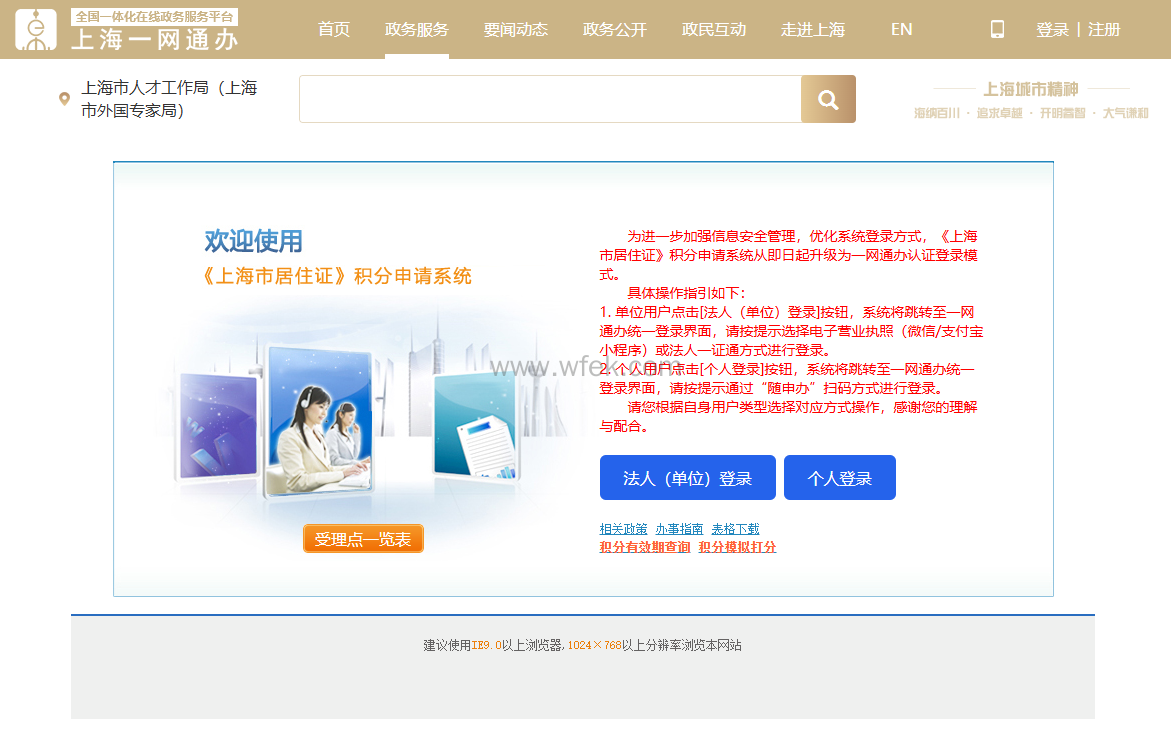Click the 注册 link in header
1171x733 pixels.
point(1104,30)
